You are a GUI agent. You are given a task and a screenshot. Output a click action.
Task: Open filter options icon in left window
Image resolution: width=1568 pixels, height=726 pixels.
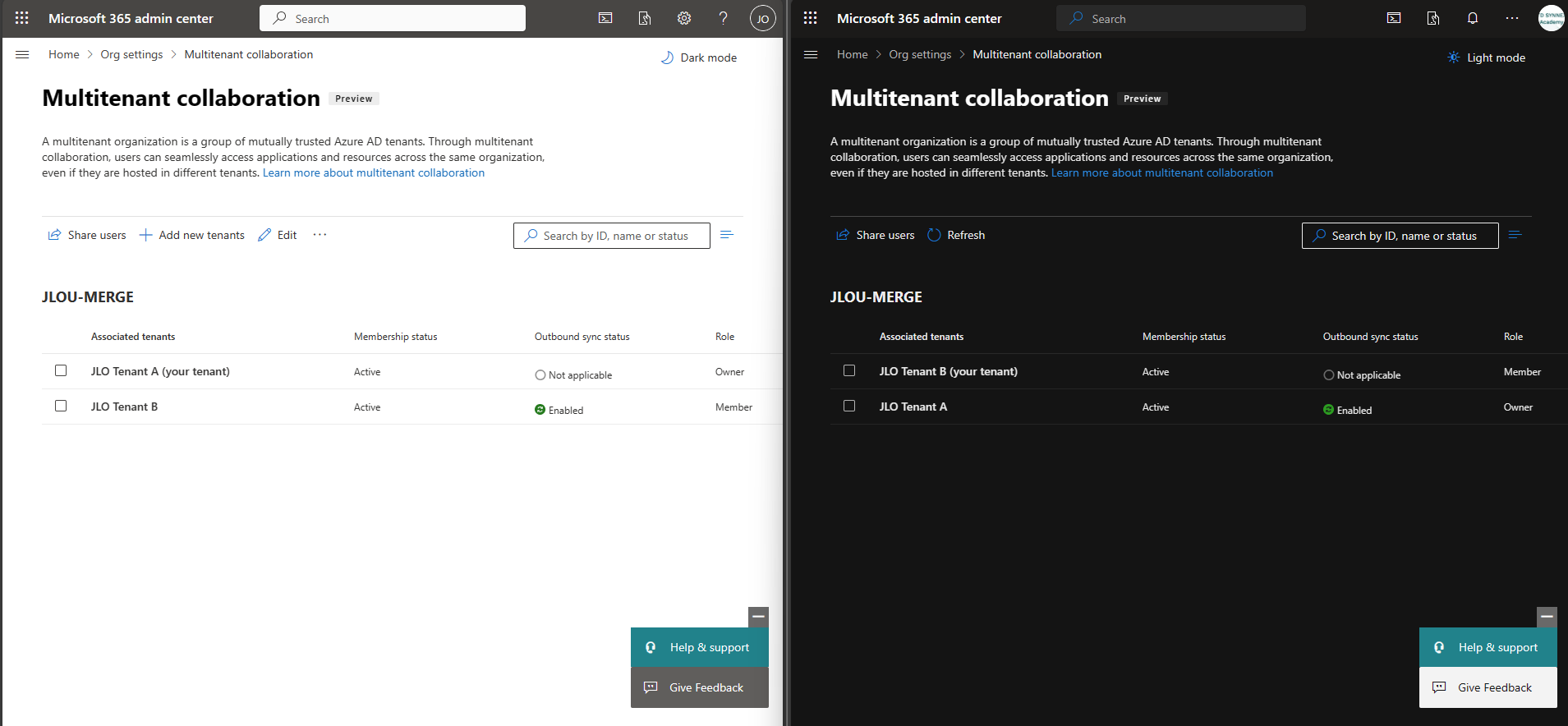(727, 235)
